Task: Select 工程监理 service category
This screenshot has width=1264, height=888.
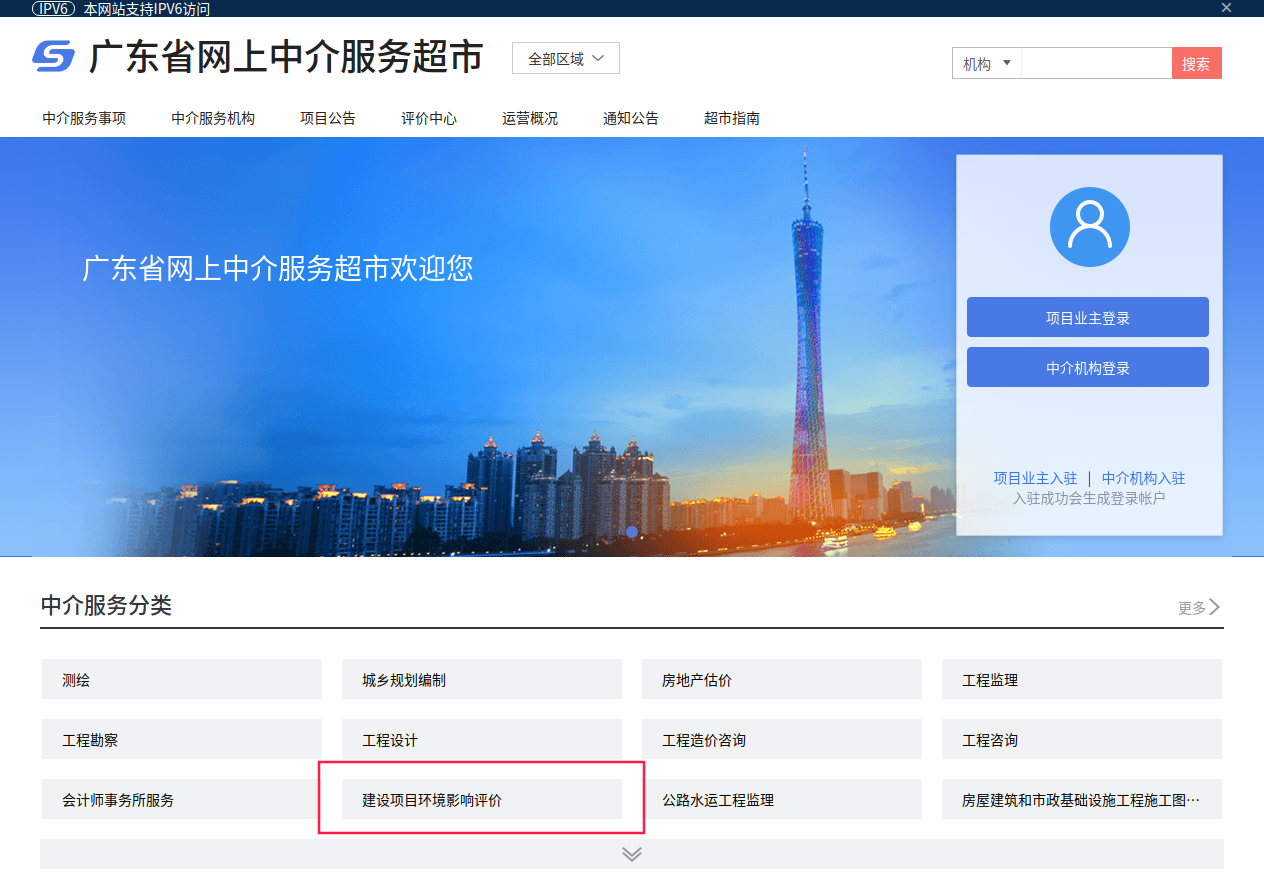Action: [1082, 679]
